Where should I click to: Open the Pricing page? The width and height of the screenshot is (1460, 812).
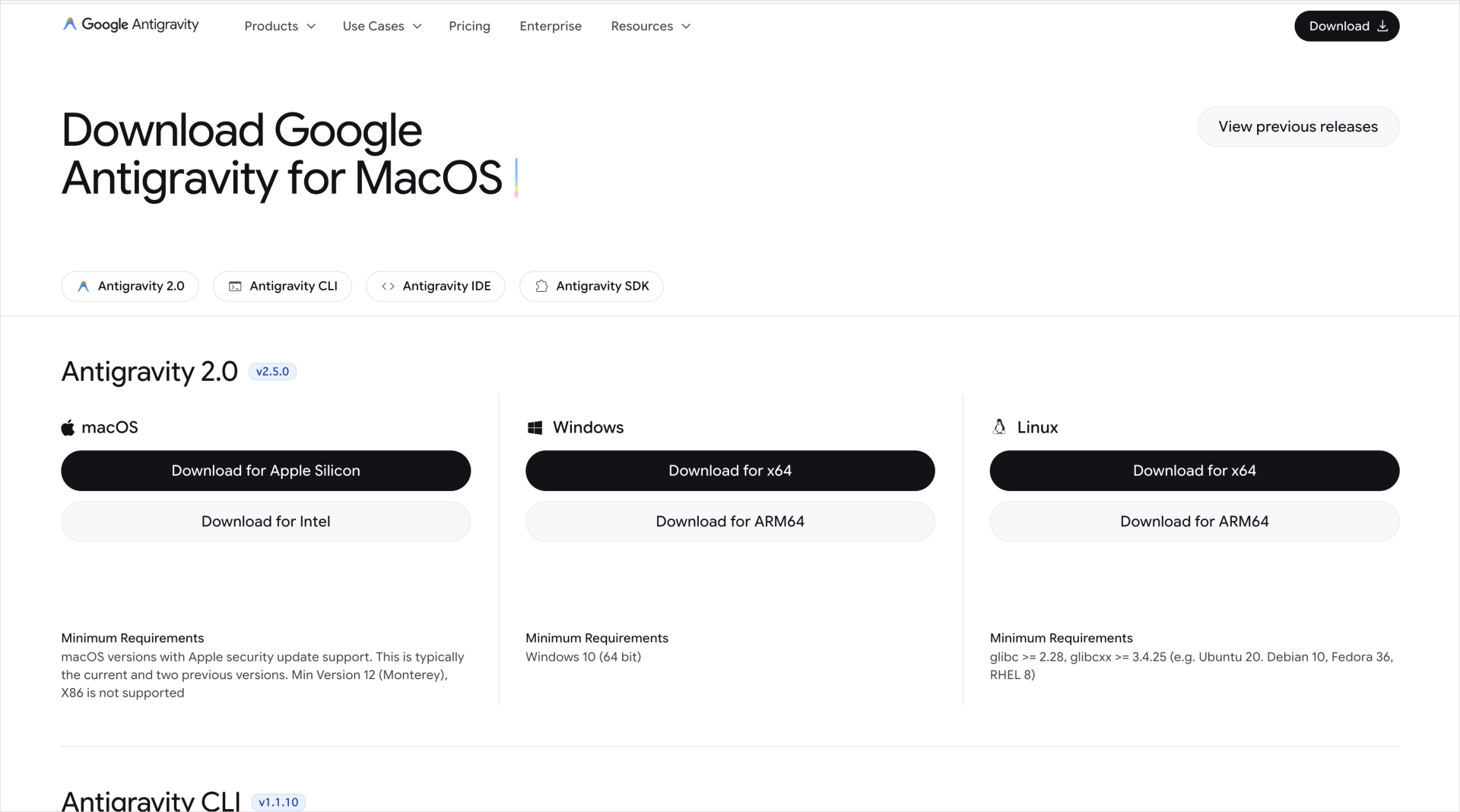tap(469, 26)
